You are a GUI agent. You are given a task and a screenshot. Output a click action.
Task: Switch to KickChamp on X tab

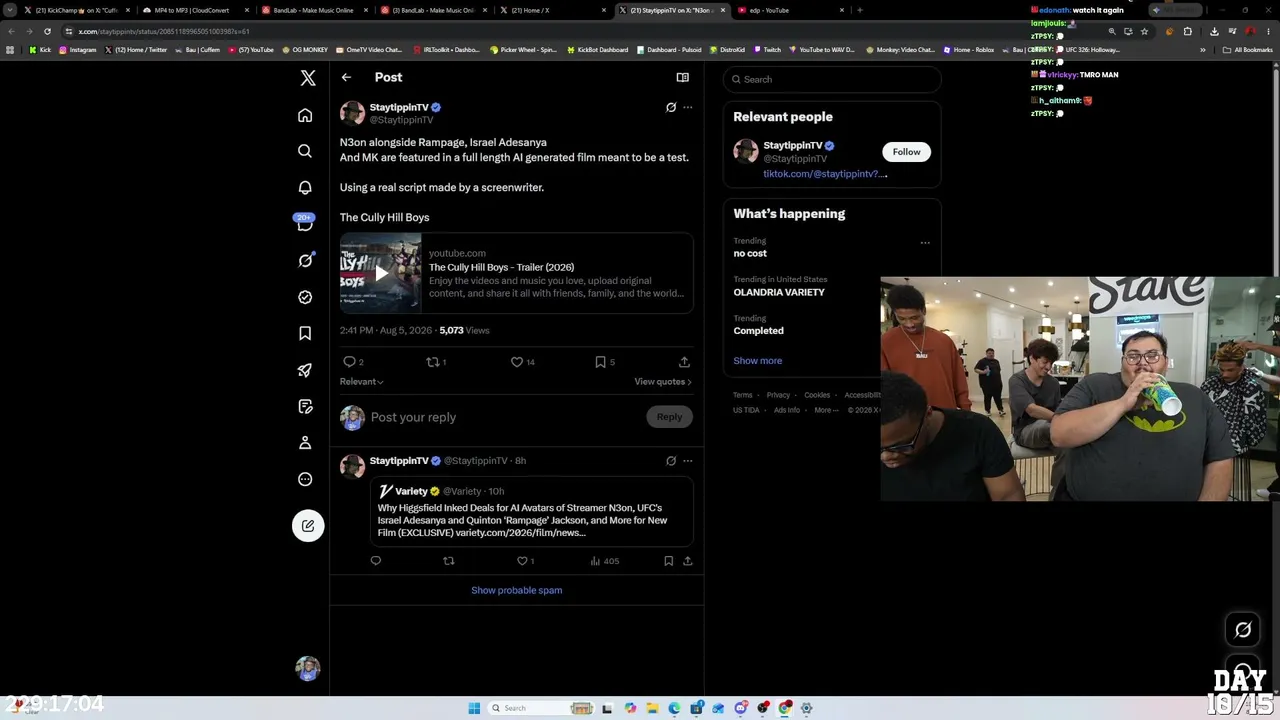77,10
